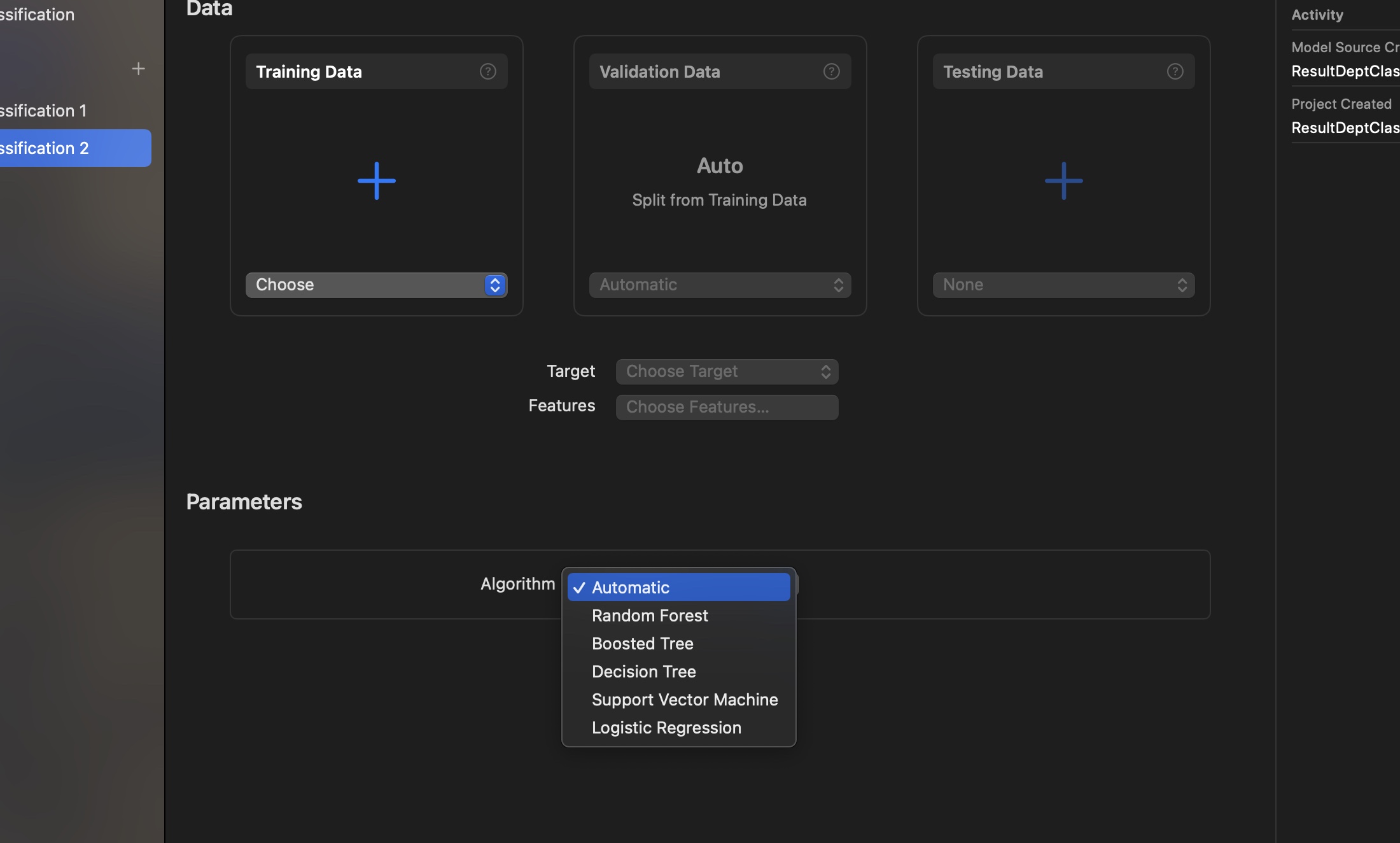Select Random Forest algorithm option

(650, 616)
